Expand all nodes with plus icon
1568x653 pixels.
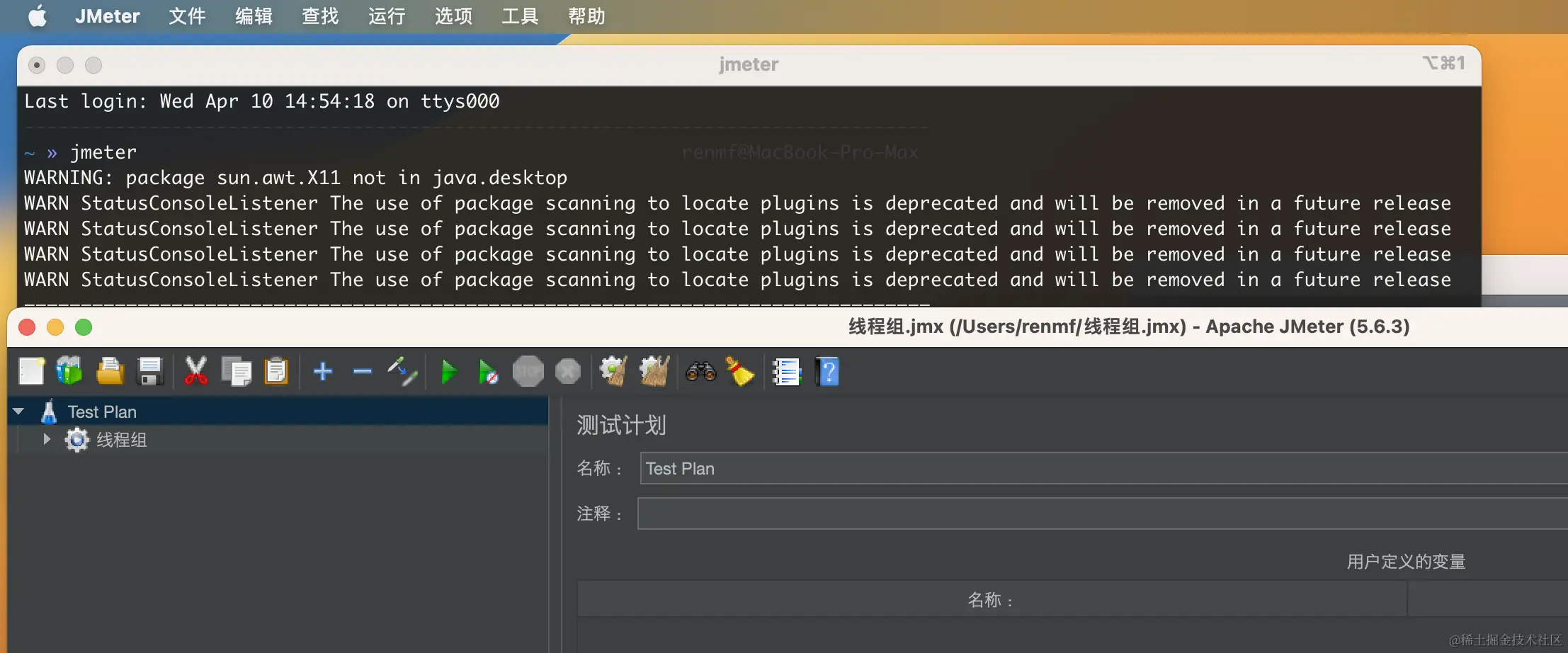[323, 371]
